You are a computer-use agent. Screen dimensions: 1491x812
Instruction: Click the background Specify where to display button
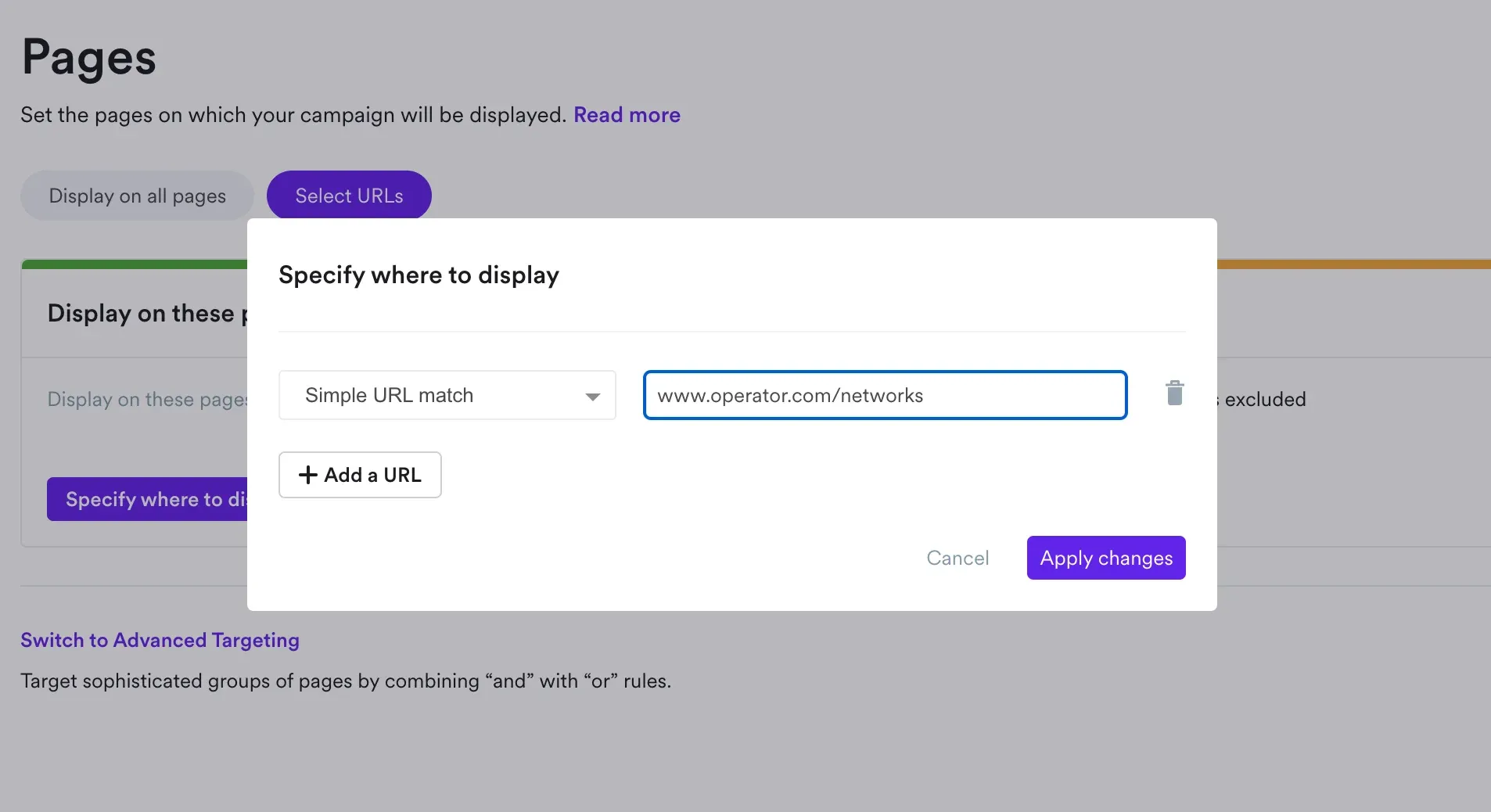(148, 499)
